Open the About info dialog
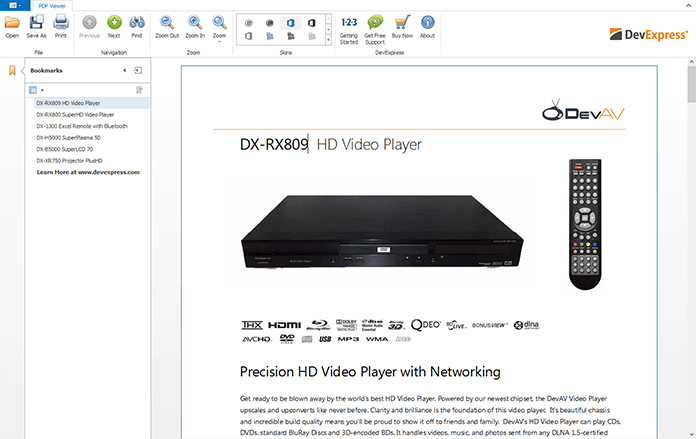 click(428, 24)
